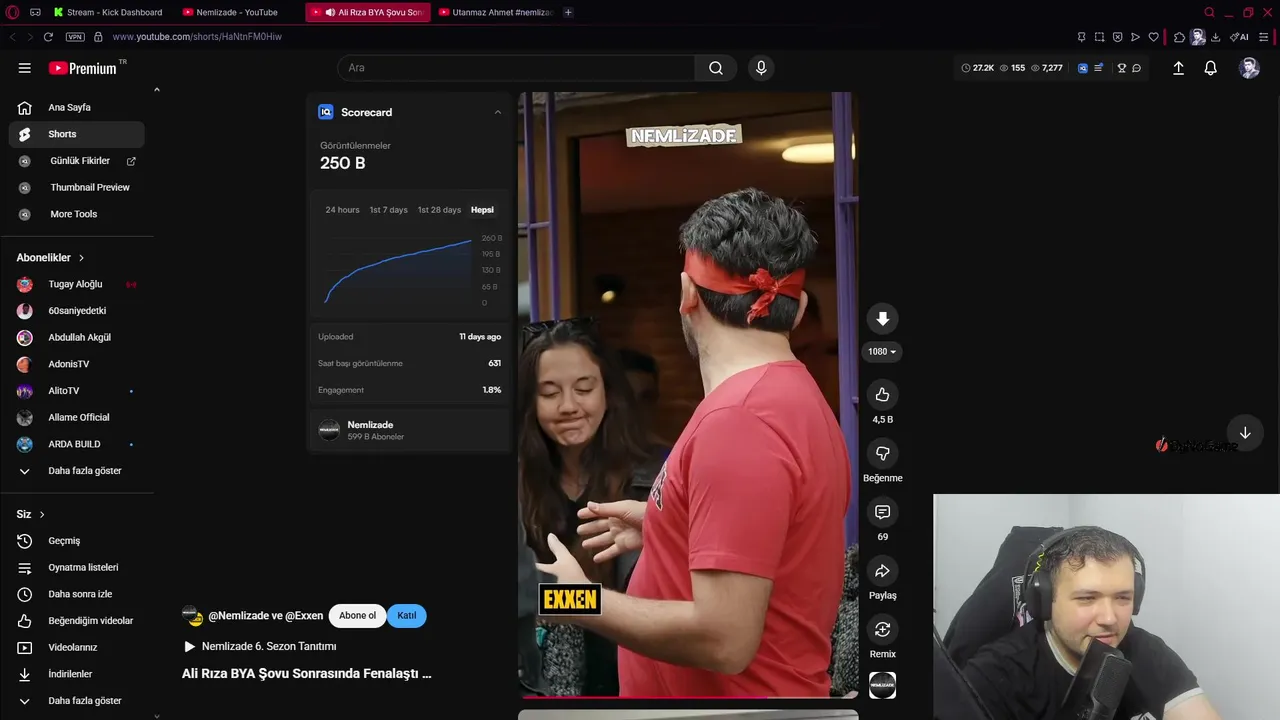Select the 1st 7 days range
Image resolution: width=1280 pixels, height=720 pixels.
(388, 210)
